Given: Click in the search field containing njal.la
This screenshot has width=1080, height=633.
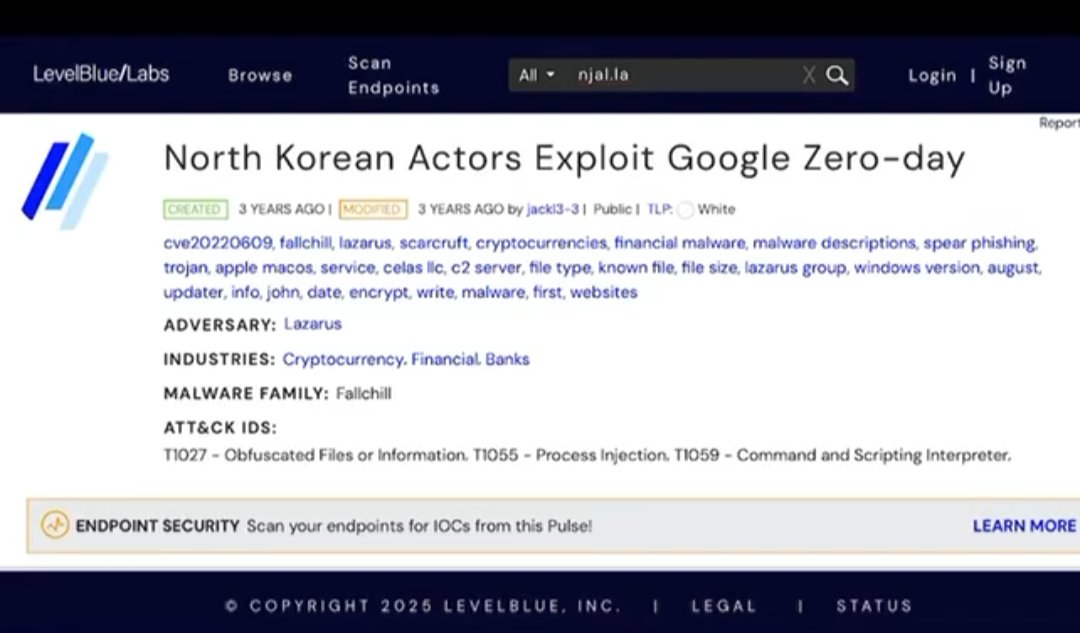Looking at the screenshot, I should (x=680, y=75).
